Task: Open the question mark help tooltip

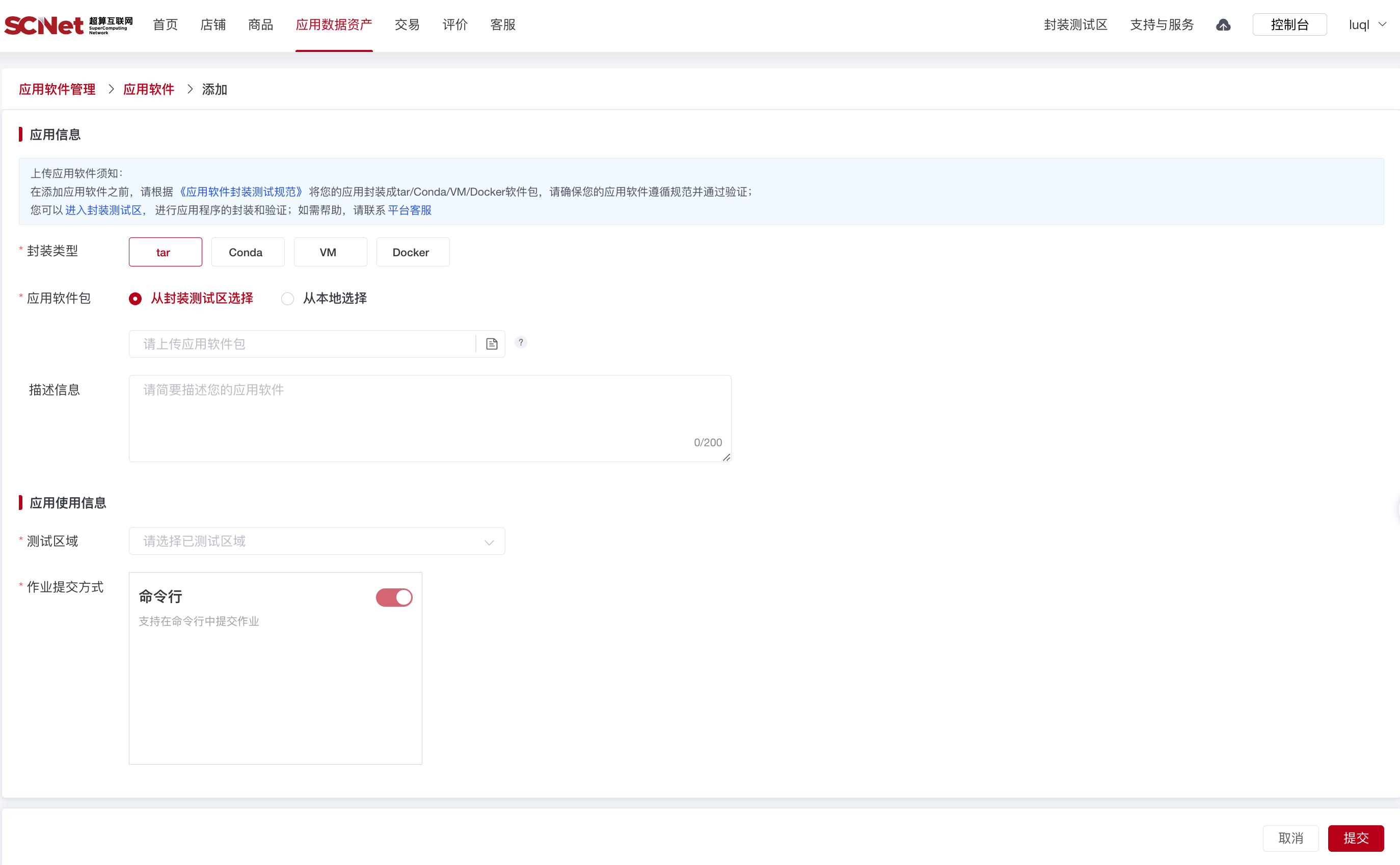Action: 521,342
